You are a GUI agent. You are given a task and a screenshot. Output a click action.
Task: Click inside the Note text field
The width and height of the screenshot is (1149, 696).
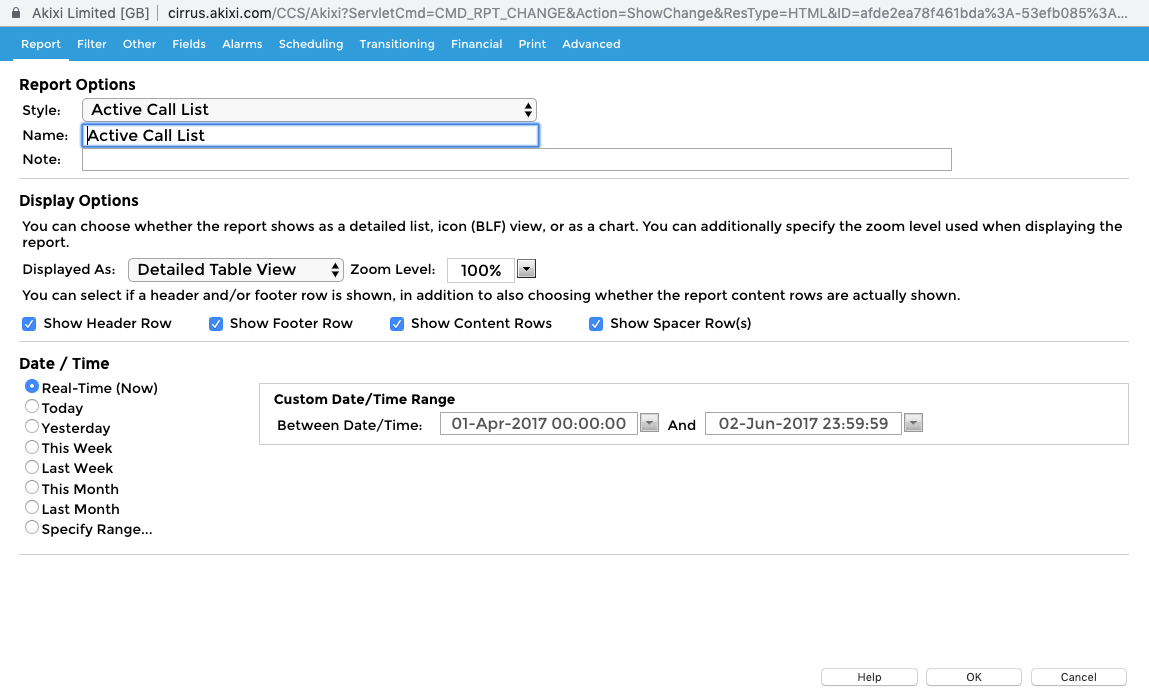[x=516, y=159]
